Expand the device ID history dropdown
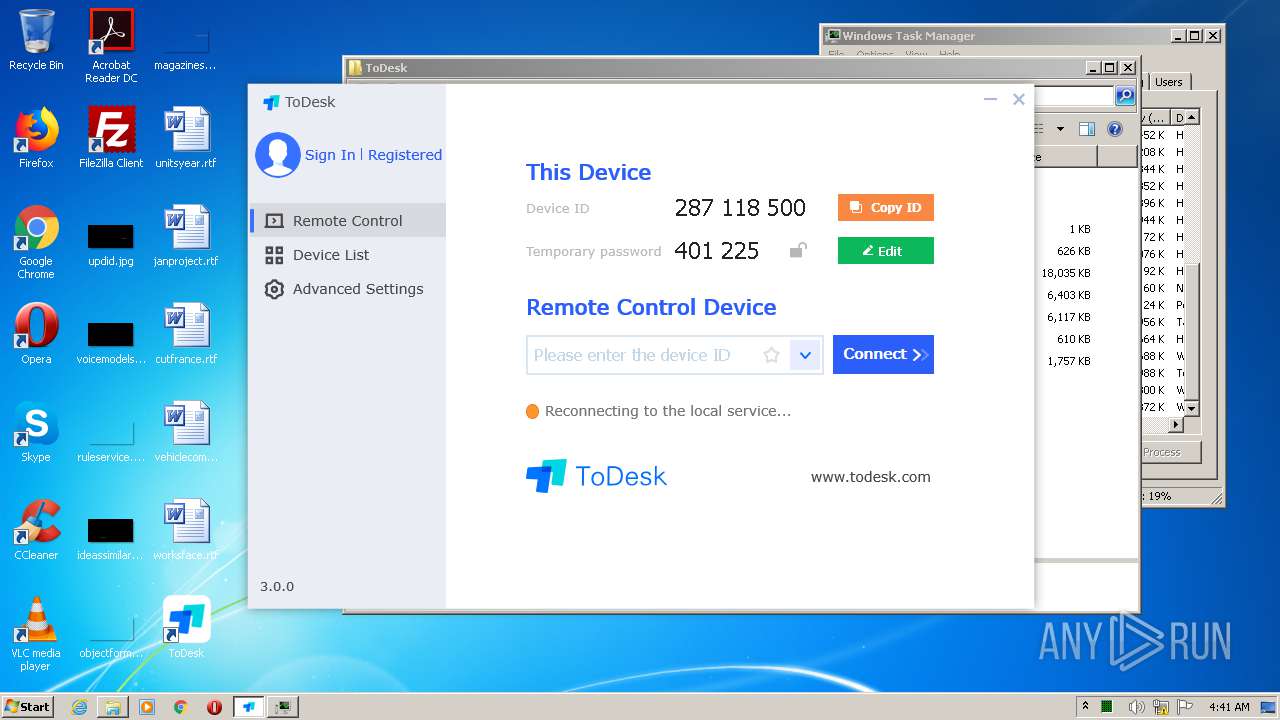 [805, 355]
